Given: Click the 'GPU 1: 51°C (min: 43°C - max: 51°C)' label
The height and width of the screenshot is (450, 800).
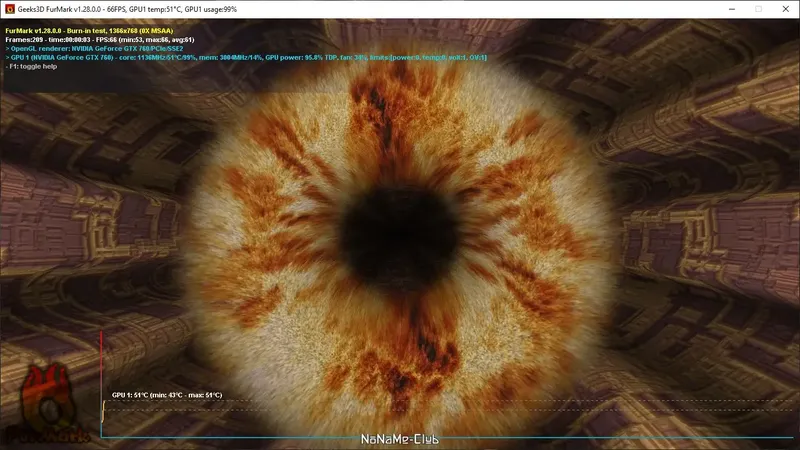Looking at the screenshot, I should (167, 395).
